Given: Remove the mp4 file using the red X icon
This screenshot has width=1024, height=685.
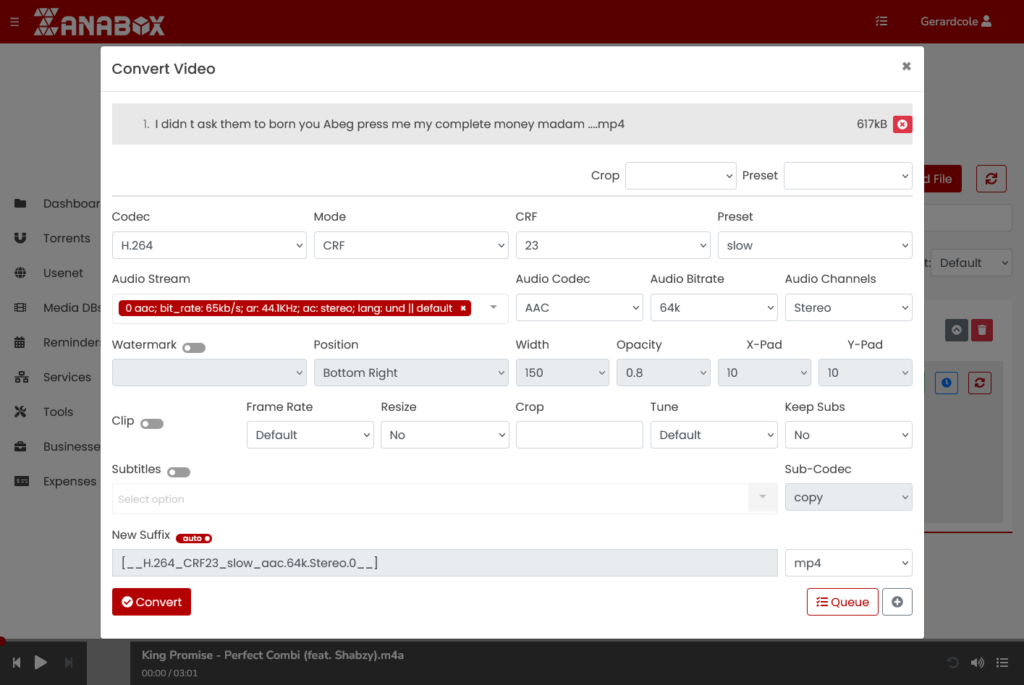Looking at the screenshot, I should coord(902,124).
